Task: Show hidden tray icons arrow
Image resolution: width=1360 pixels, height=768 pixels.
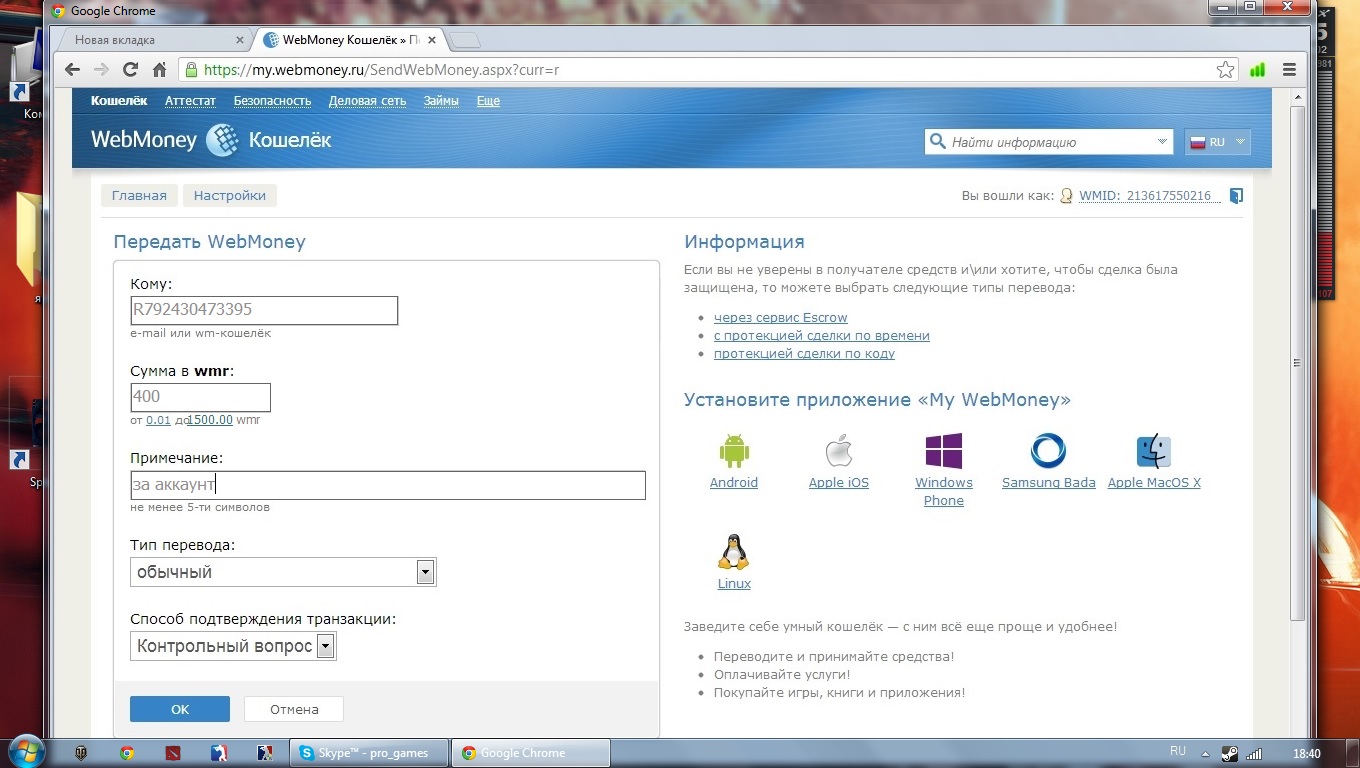Action: tap(1206, 753)
